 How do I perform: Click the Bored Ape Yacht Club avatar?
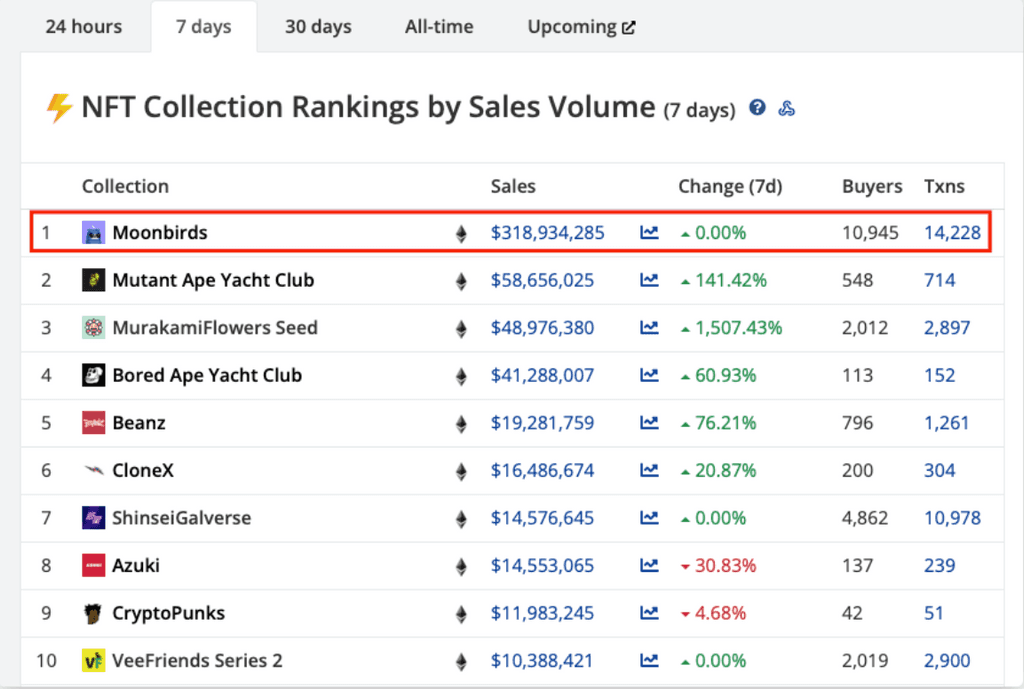(93, 376)
